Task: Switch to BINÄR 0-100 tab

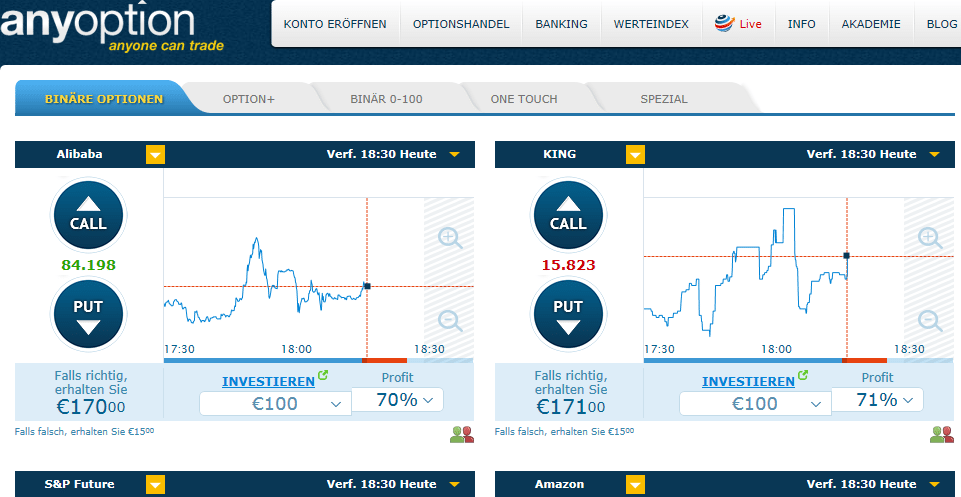Action: (x=386, y=99)
